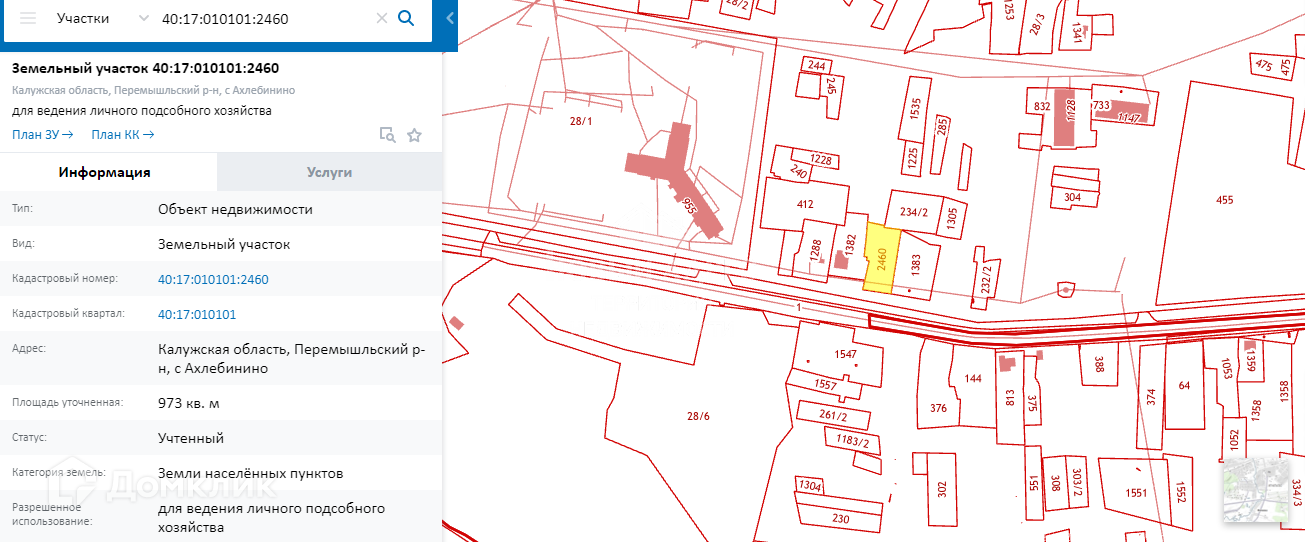
Task: Switch to the Услуги tab
Action: tap(329, 172)
